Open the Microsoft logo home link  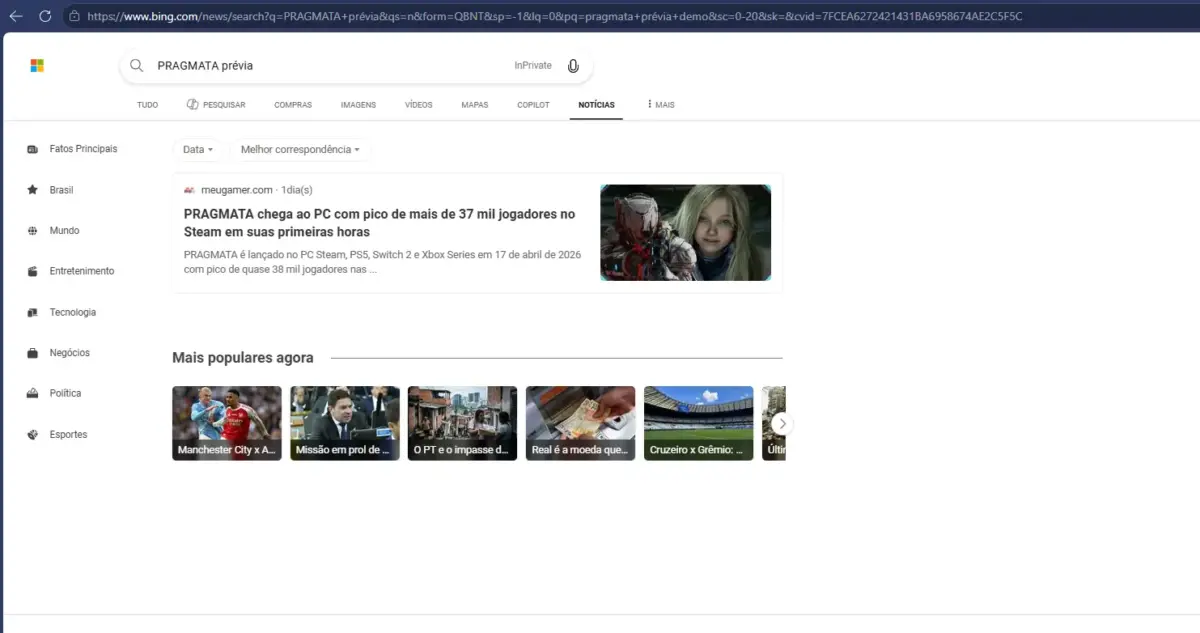tap(37, 65)
